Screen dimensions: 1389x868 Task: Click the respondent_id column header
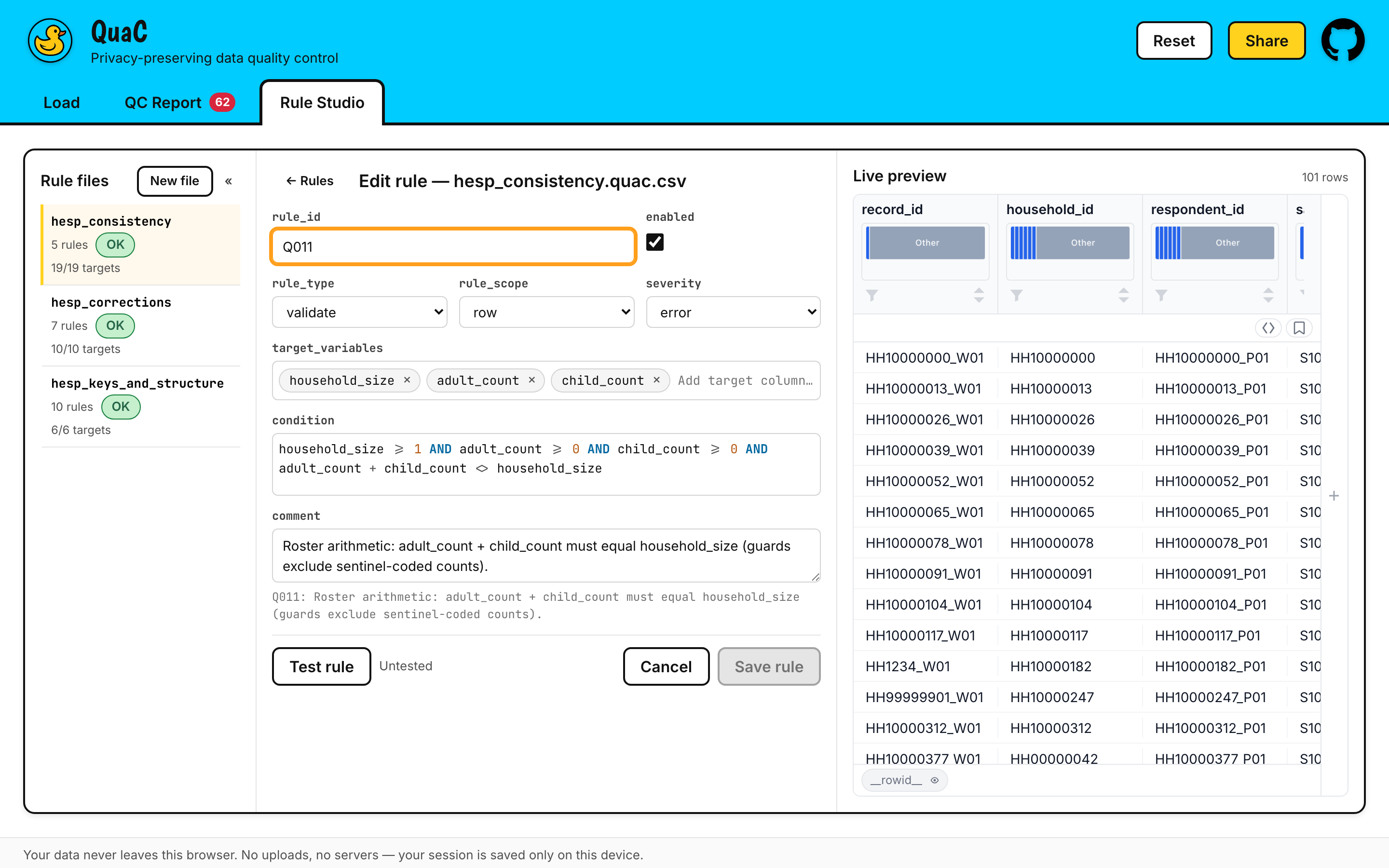[1198, 210]
